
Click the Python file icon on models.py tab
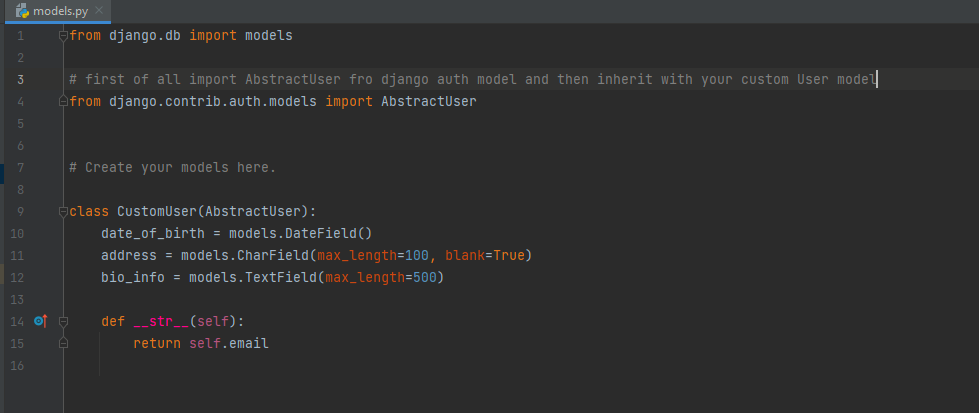(x=22, y=11)
